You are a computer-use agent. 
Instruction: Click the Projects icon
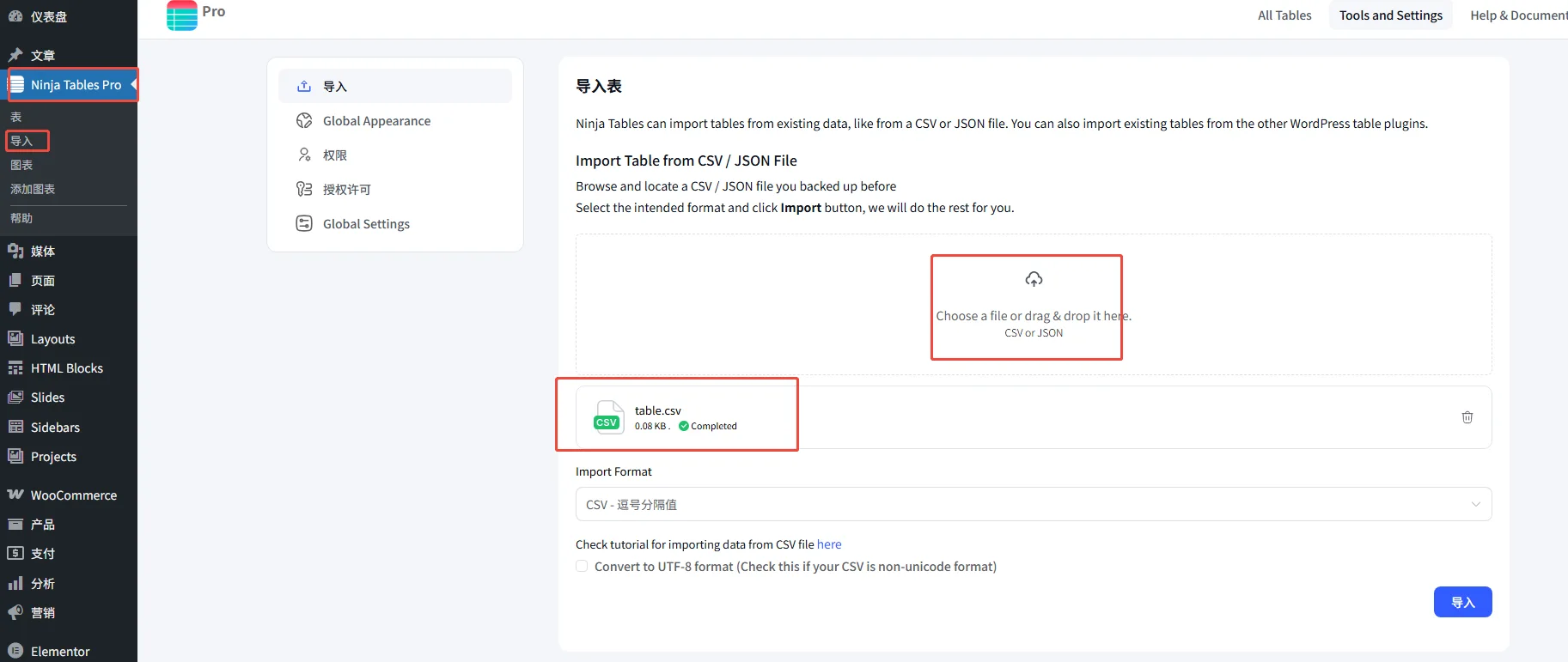(15, 456)
